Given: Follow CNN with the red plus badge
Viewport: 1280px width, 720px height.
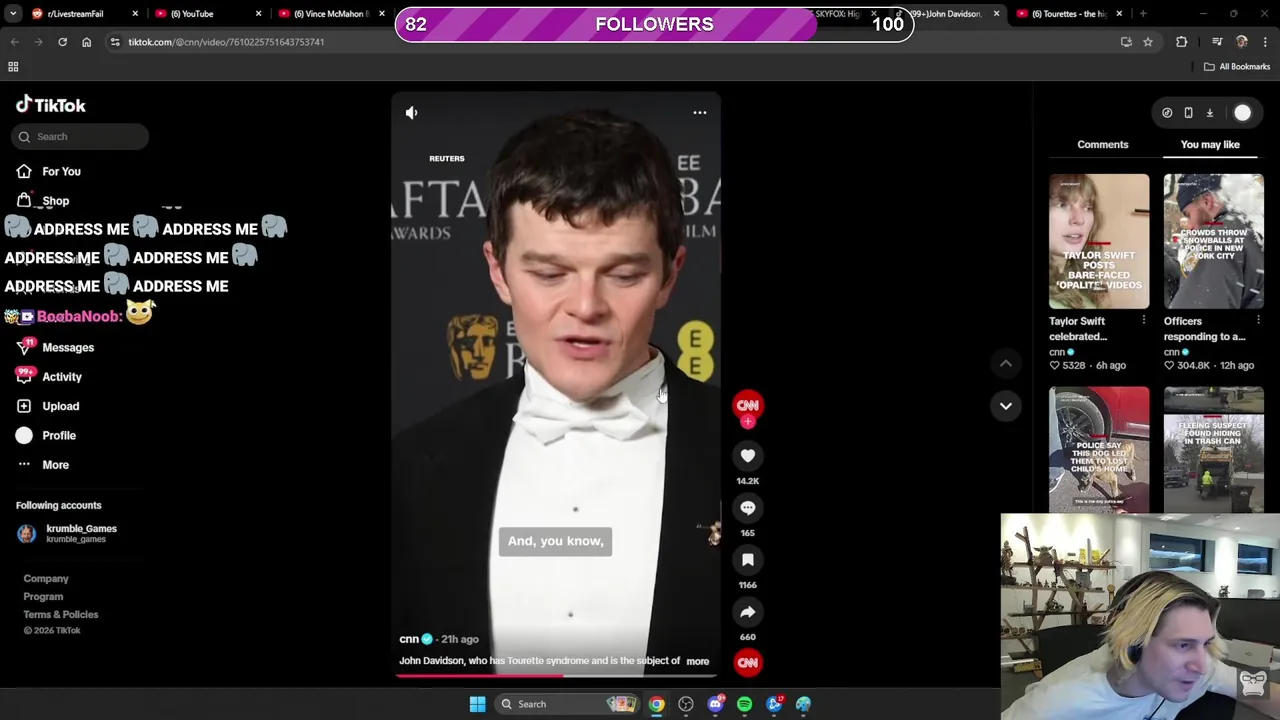Looking at the screenshot, I should click(748, 422).
